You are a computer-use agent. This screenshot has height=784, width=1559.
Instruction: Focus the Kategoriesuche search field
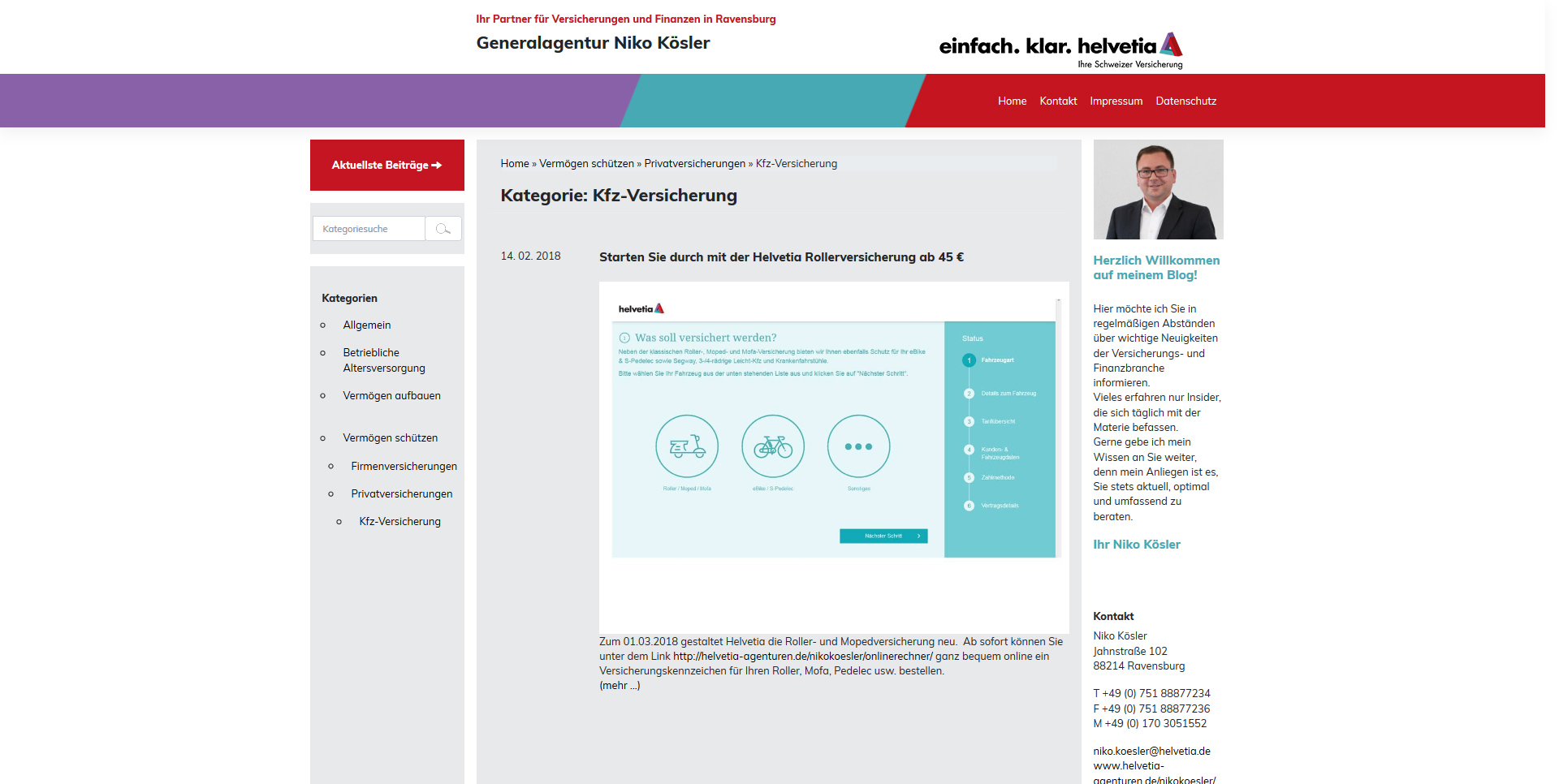pos(369,229)
